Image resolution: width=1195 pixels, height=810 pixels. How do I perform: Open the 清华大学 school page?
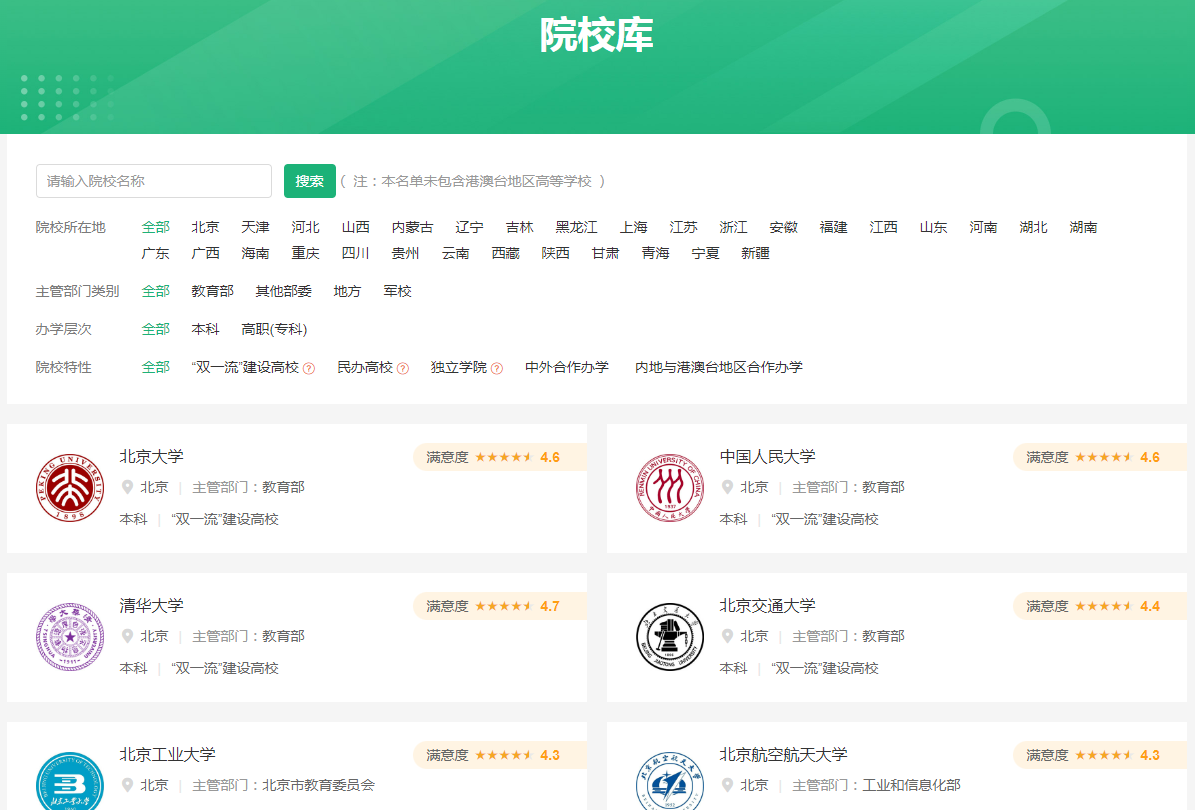pyautogui.click(x=152, y=606)
